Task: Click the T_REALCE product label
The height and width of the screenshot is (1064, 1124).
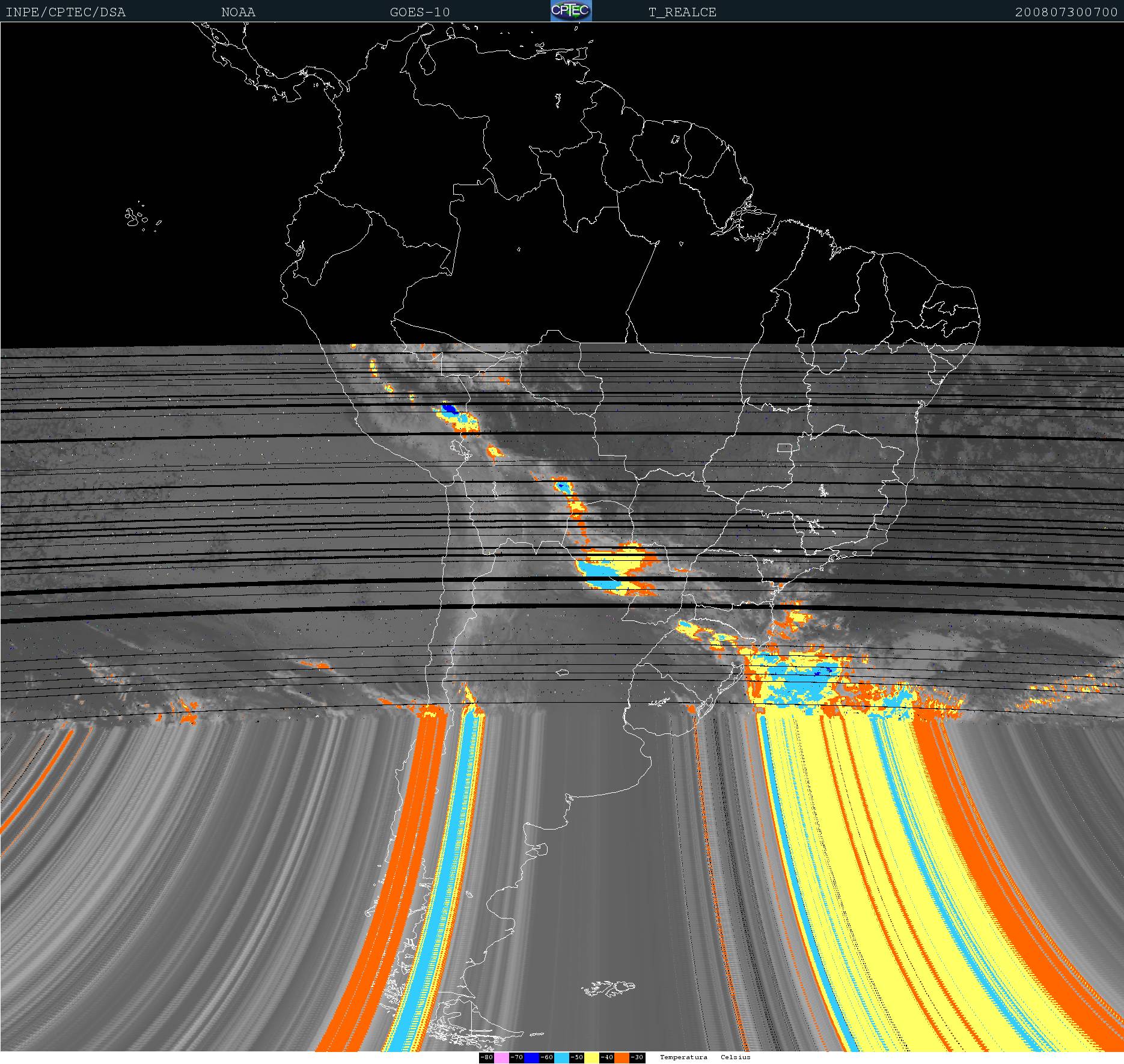Action: click(682, 12)
